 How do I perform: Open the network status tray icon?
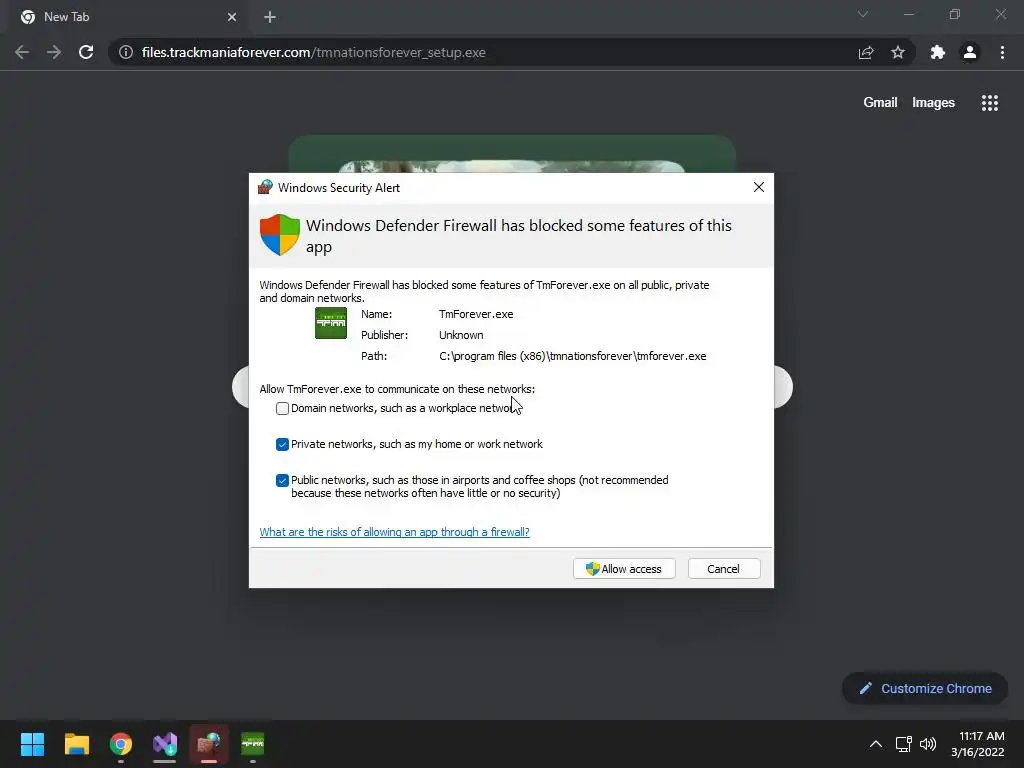(904, 744)
